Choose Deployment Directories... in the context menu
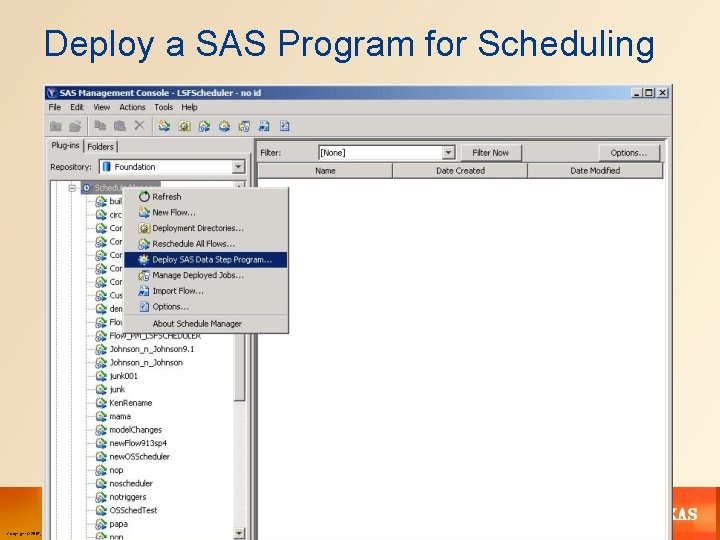 [x=206, y=228]
